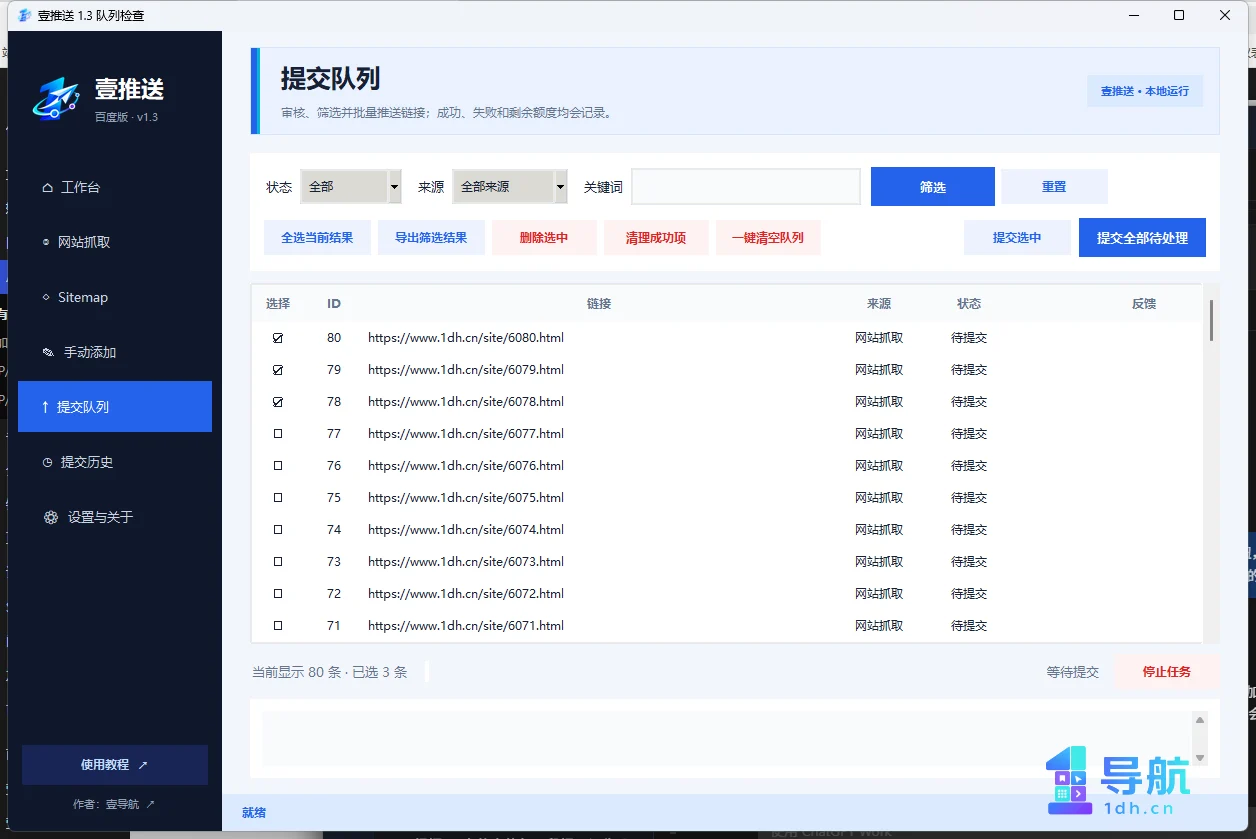Select 提交队列 in the sidebar
The height and width of the screenshot is (839, 1256).
coord(115,407)
